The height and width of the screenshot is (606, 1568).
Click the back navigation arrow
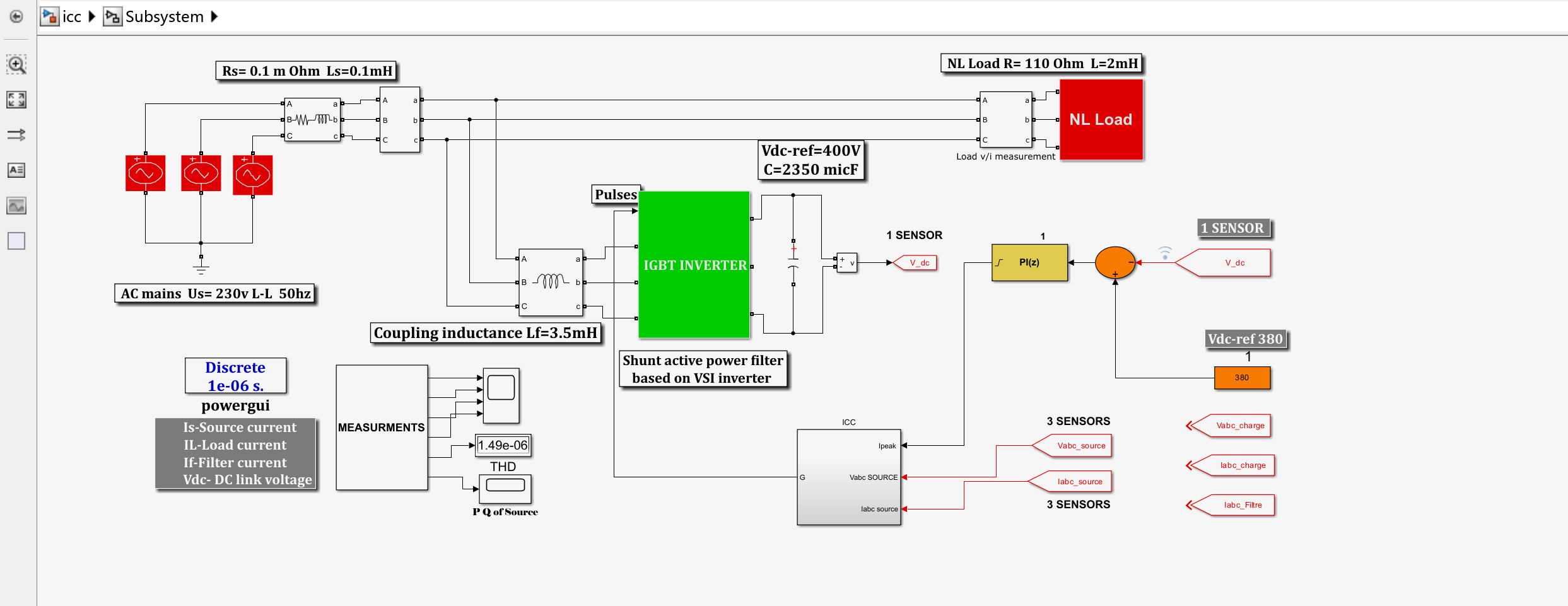point(16,16)
